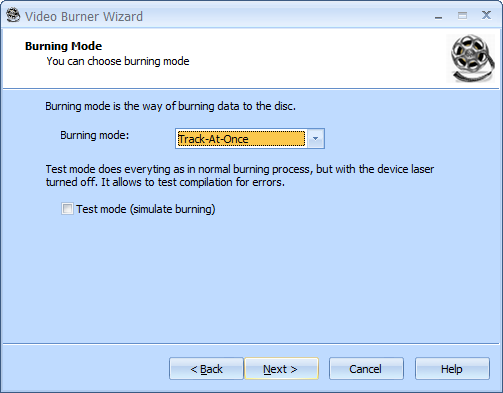Cancel the burning wizard
The width and height of the screenshot is (503, 393).
click(366, 369)
